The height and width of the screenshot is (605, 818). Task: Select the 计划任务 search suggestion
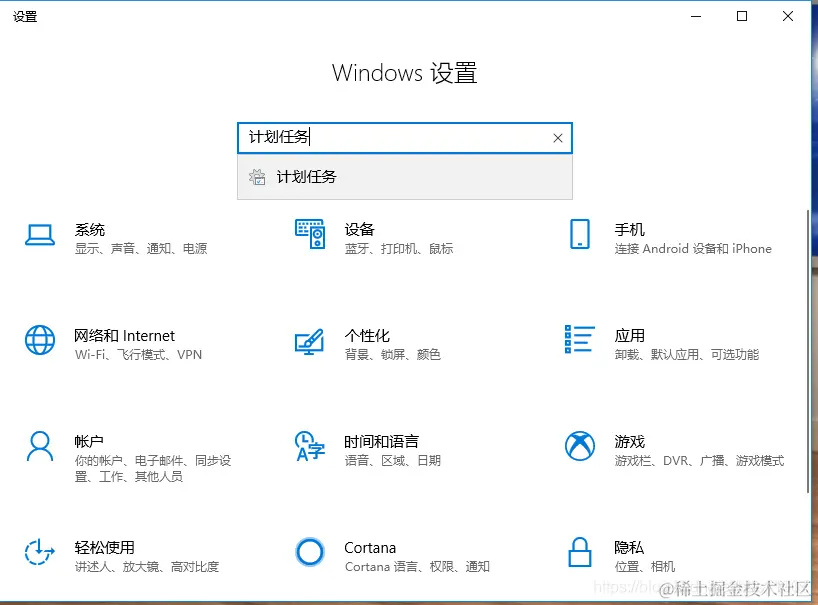click(x=405, y=177)
